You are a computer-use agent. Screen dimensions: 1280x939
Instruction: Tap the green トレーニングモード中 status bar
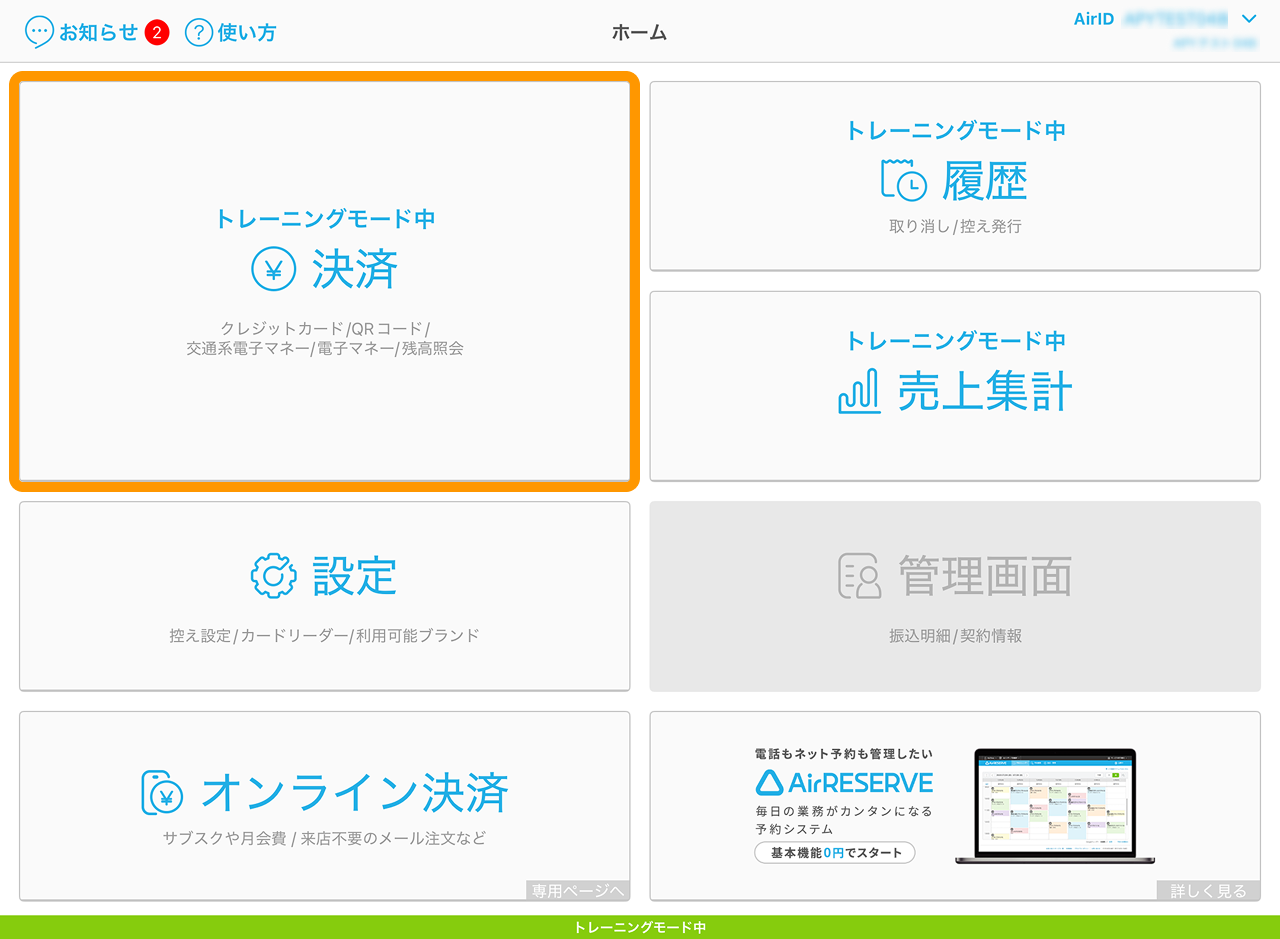pyautogui.click(x=640, y=927)
